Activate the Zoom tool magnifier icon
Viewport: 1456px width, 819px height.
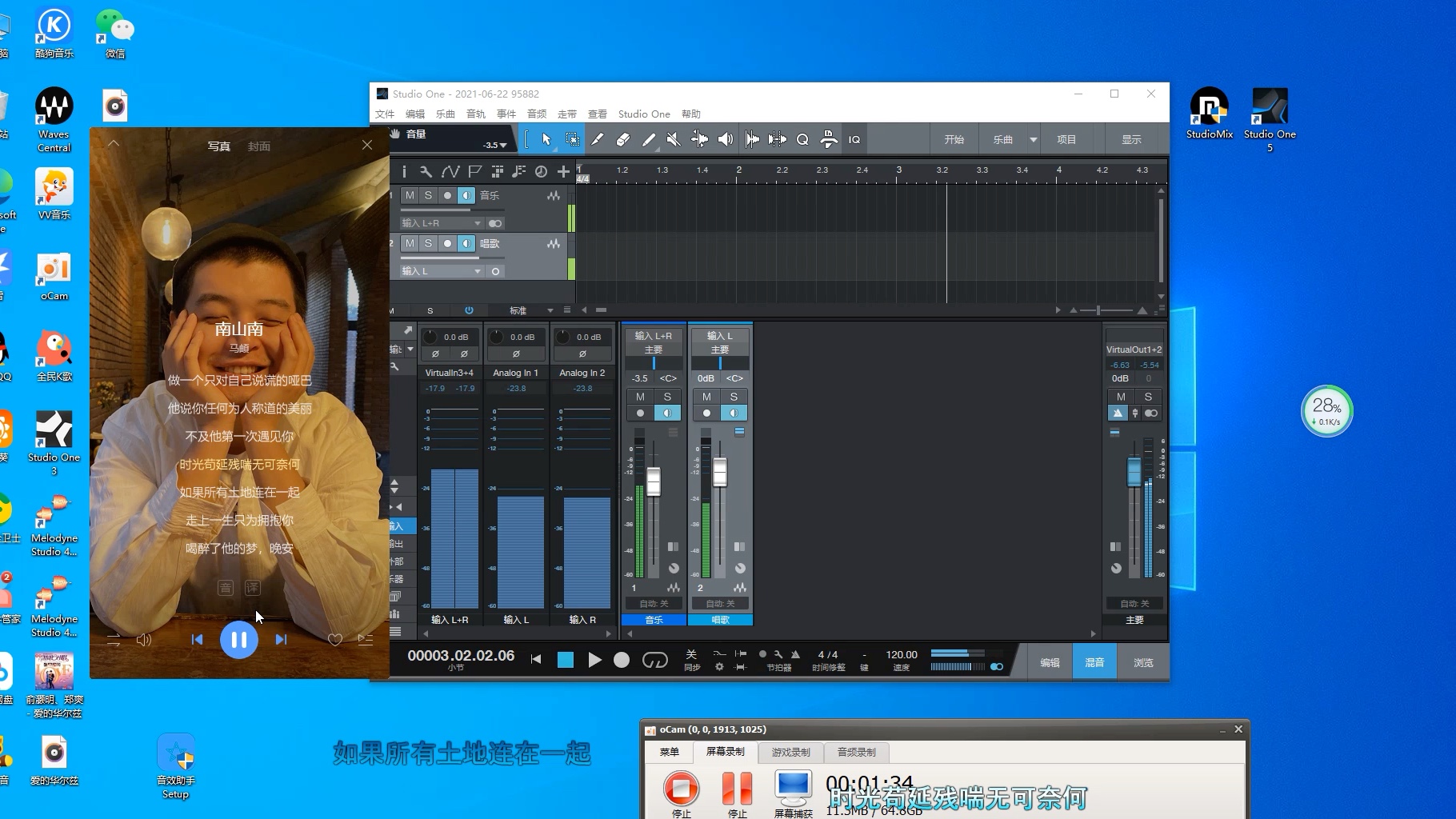[803, 139]
